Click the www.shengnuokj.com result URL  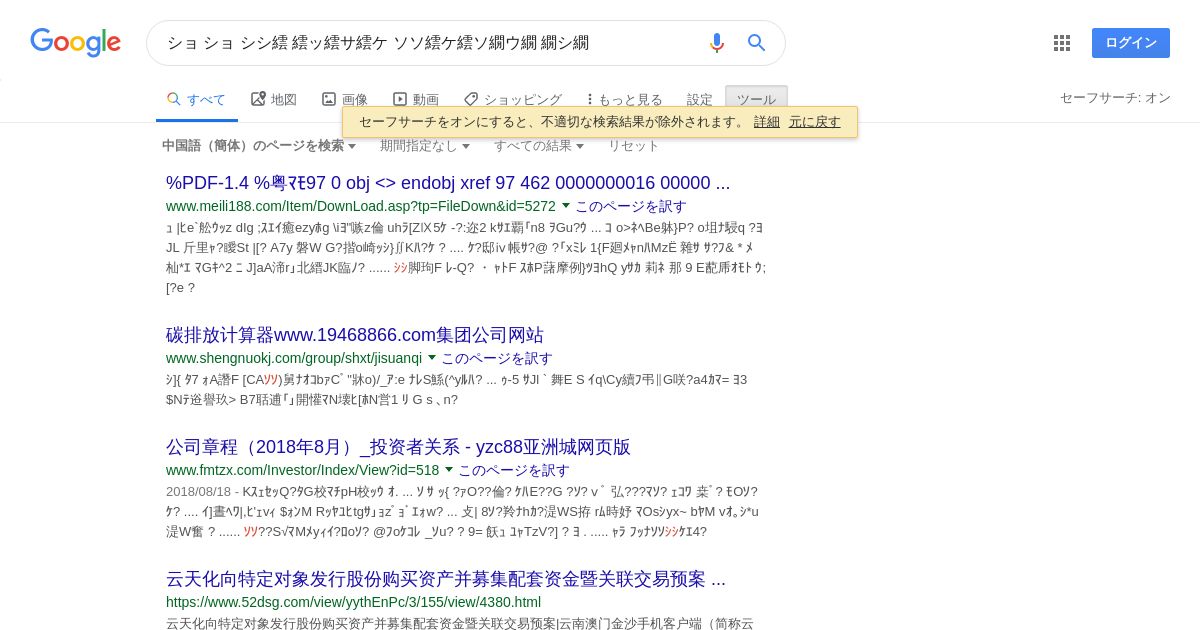pyautogui.click(x=294, y=358)
